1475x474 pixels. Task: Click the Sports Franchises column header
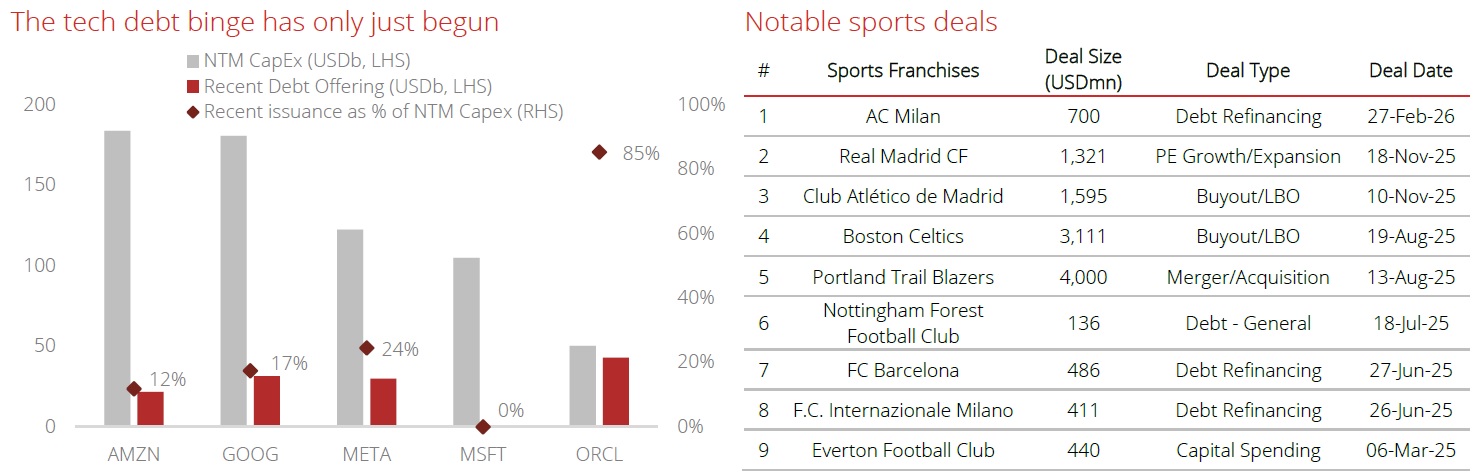903,70
